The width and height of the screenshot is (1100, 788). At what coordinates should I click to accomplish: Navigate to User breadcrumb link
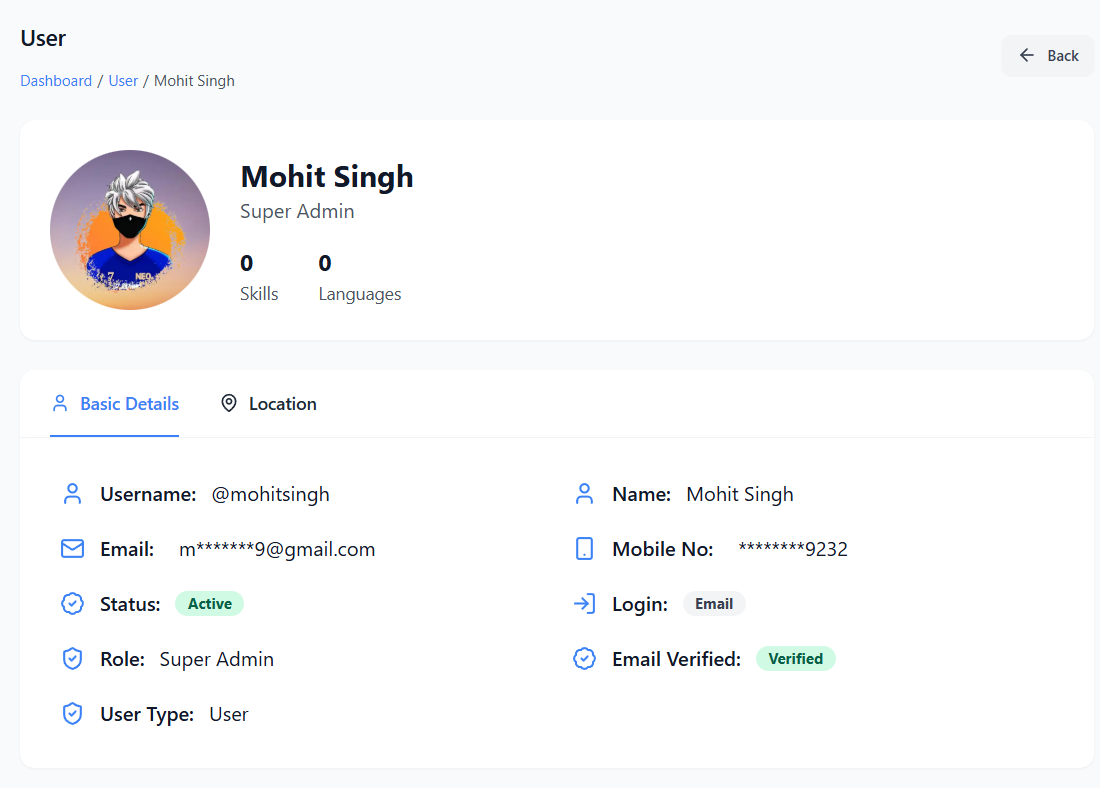click(x=123, y=81)
